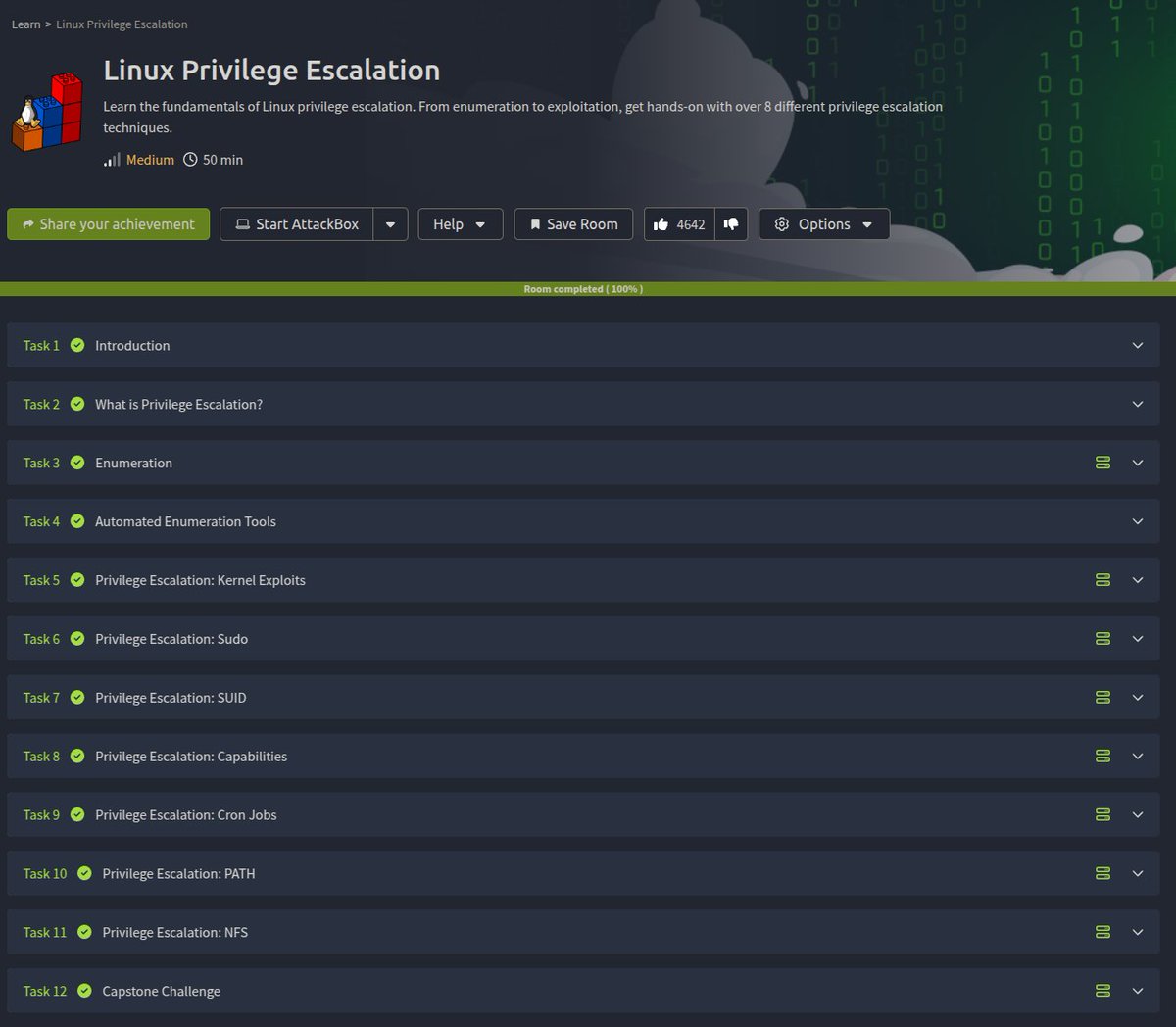Screen dimensions: 1176x1027
Task: Click the Task 7 SUID machine icon
Action: 1102,698
